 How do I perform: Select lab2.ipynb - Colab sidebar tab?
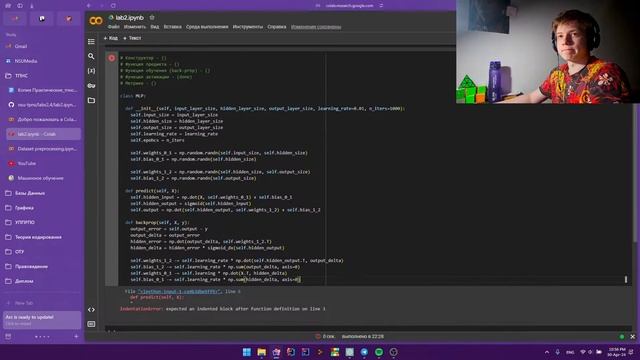[x=43, y=134]
